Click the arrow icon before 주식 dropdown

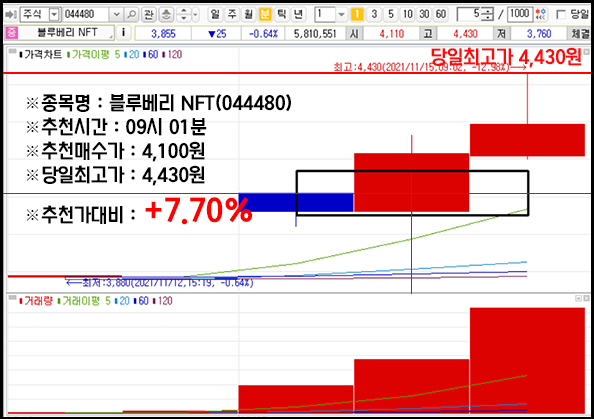click(x=11, y=15)
